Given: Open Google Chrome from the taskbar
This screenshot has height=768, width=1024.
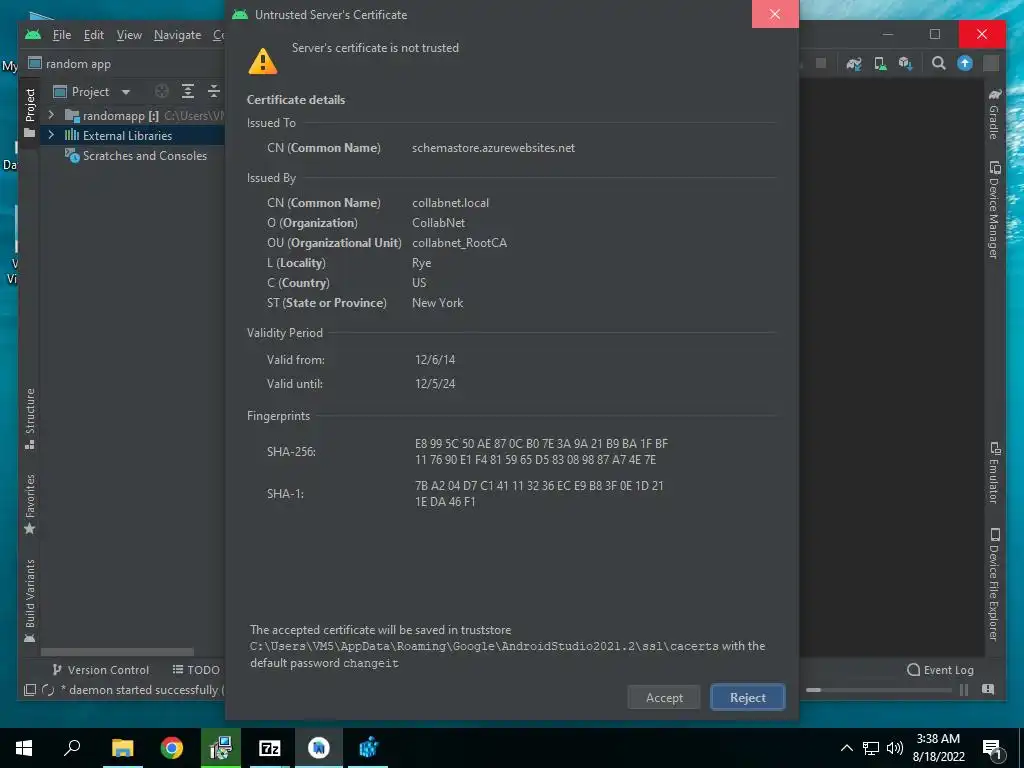Looking at the screenshot, I should pyautogui.click(x=171, y=748).
